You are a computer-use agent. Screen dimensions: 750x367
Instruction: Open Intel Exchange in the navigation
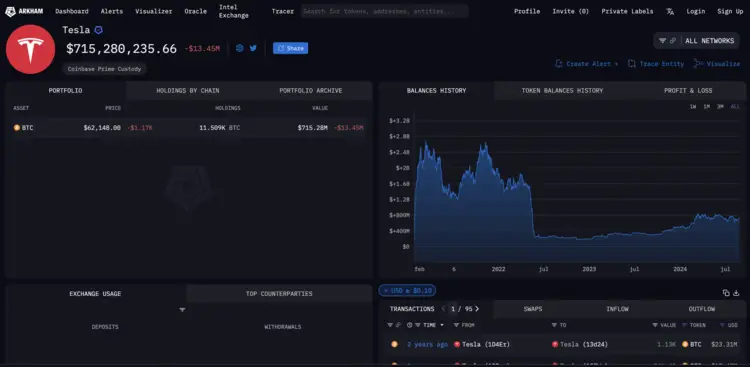[234, 11]
